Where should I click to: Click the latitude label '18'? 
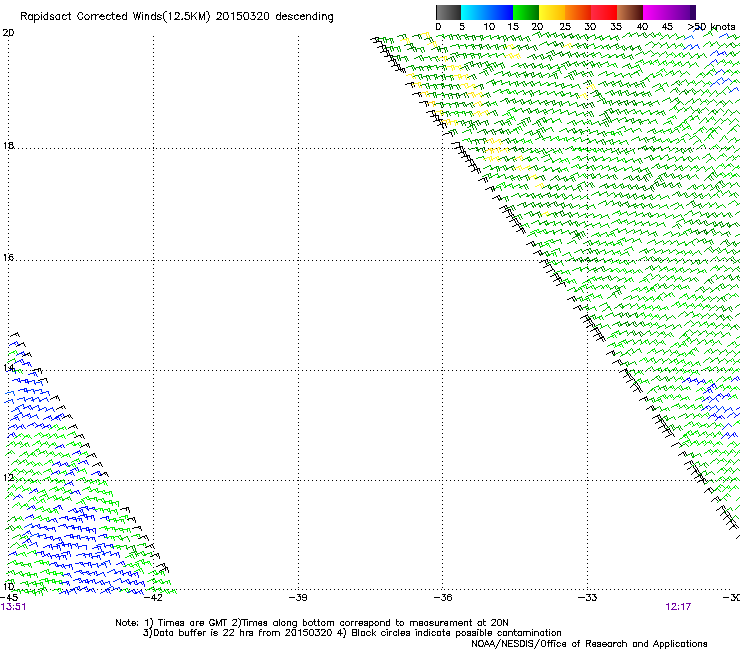(x=8, y=145)
